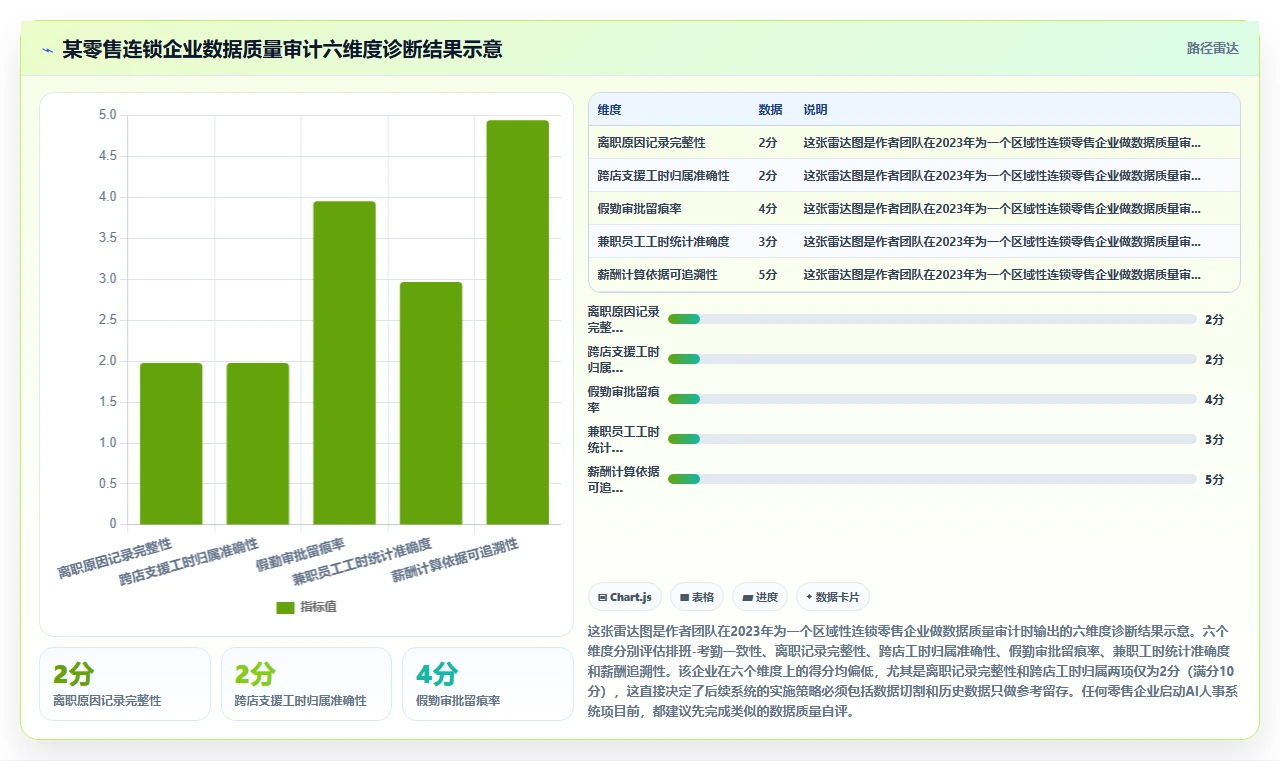The image size is (1280, 761).
Task: Click 5分 value in 薪酬计算依据可追溯性 table row
Action: coord(767,275)
